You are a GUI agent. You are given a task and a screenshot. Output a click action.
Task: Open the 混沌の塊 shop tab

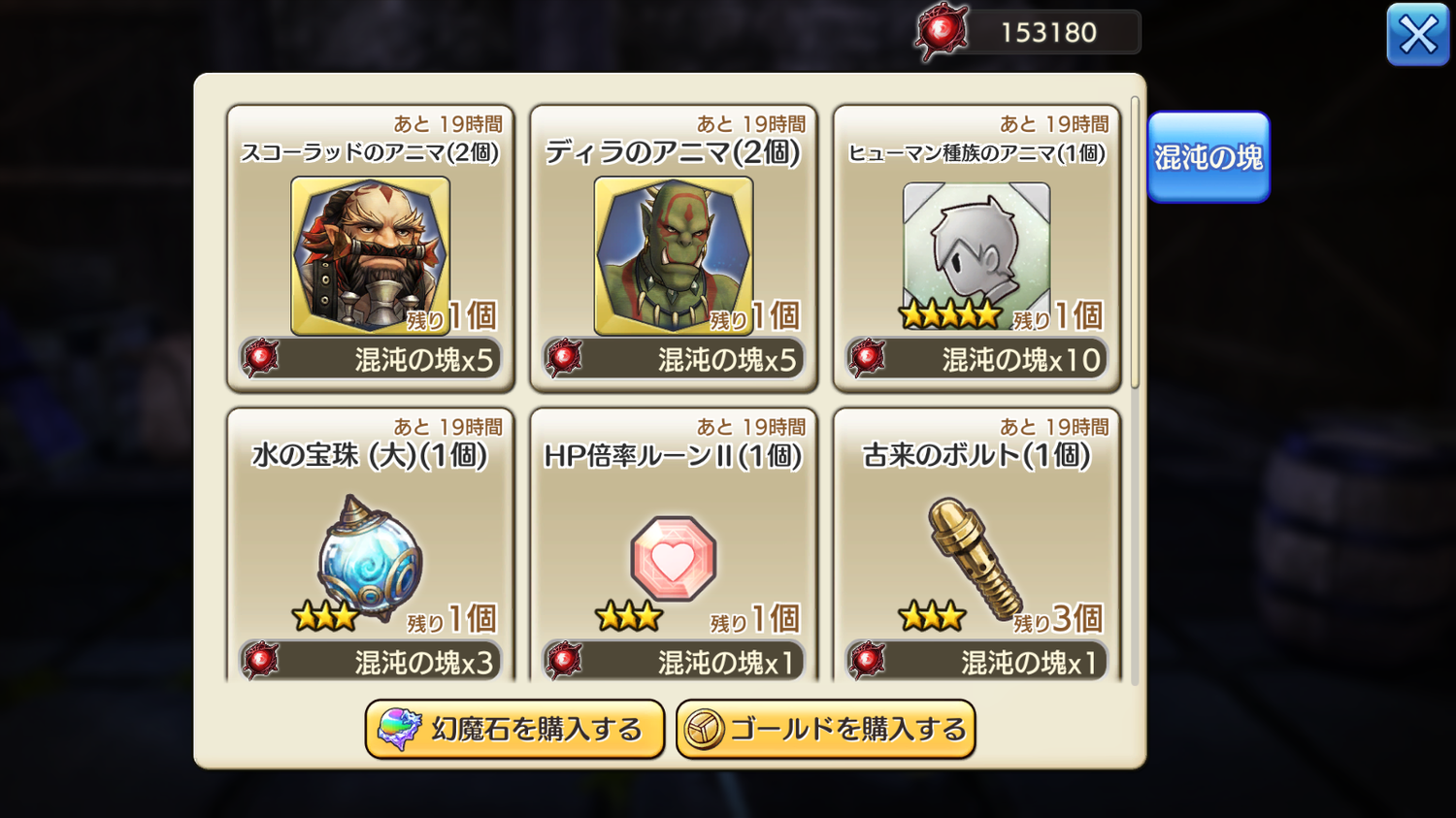[x=1208, y=157]
